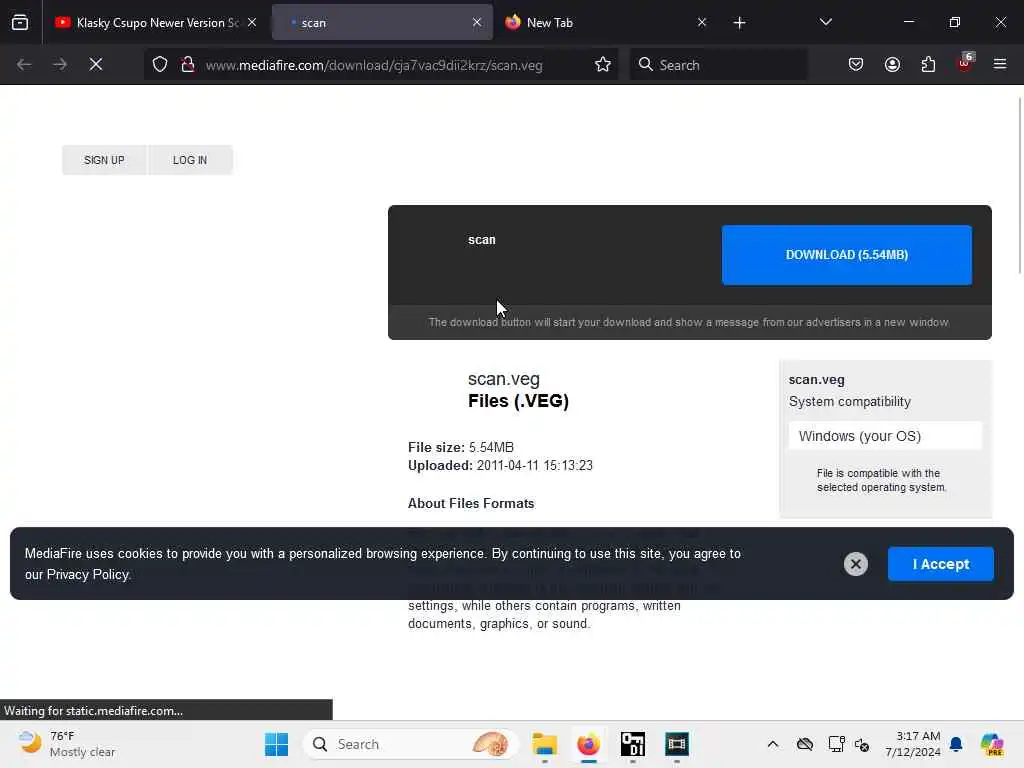
Task: Switch to the New Tab tab
Action: coord(604,22)
